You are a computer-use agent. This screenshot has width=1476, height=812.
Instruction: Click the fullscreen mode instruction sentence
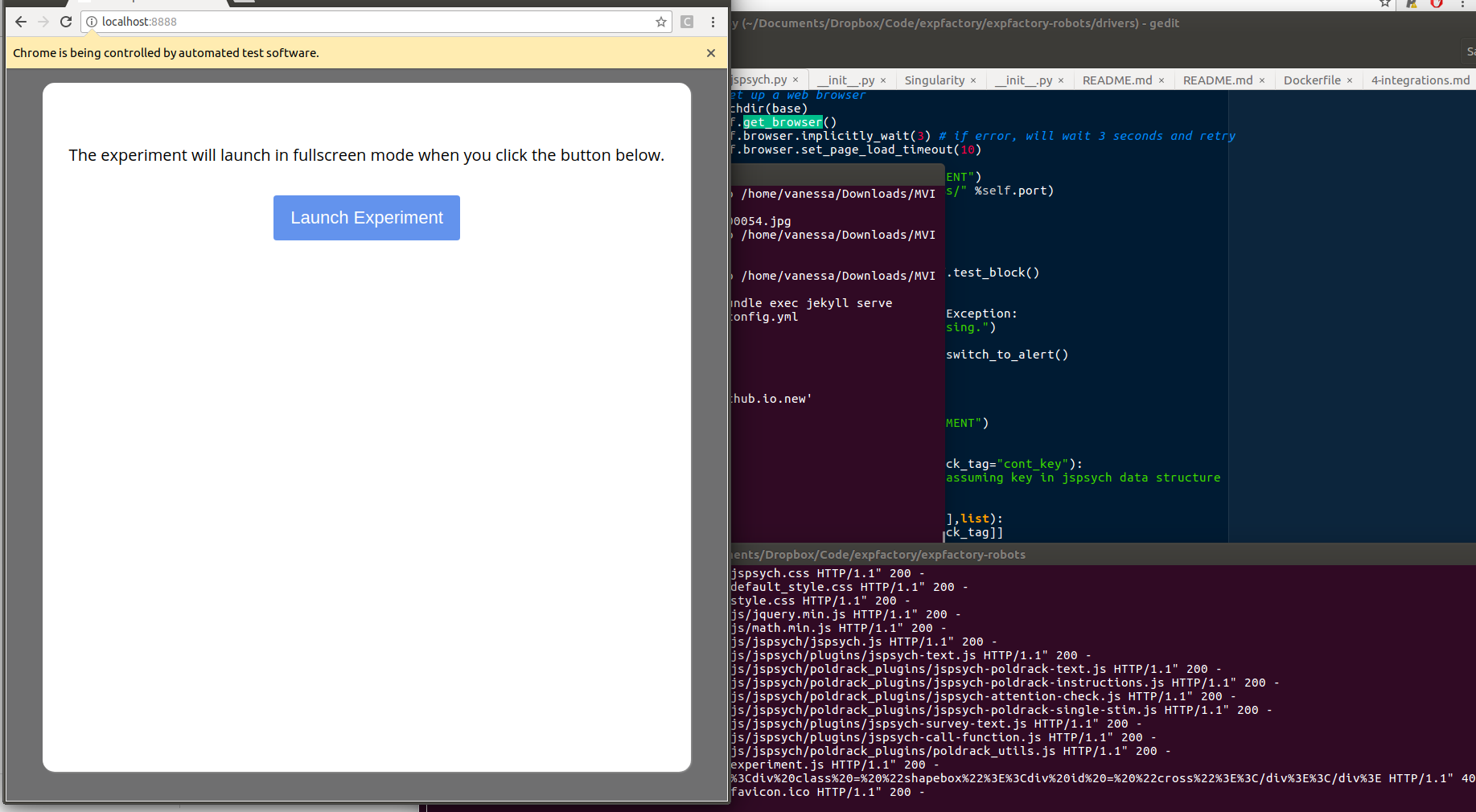coord(367,155)
